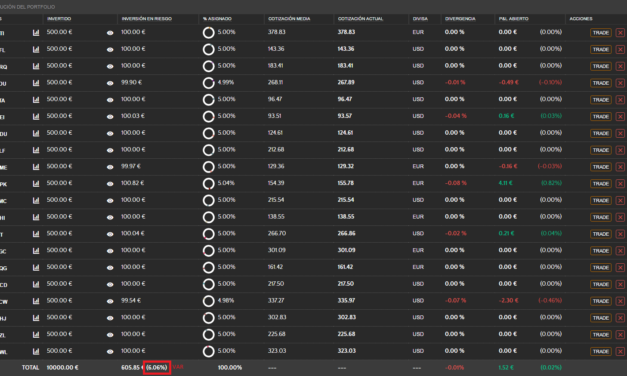Click the TRADE button in the 154.39 row
Image resolution: width=627 pixels, height=376 pixels.
point(601,184)
